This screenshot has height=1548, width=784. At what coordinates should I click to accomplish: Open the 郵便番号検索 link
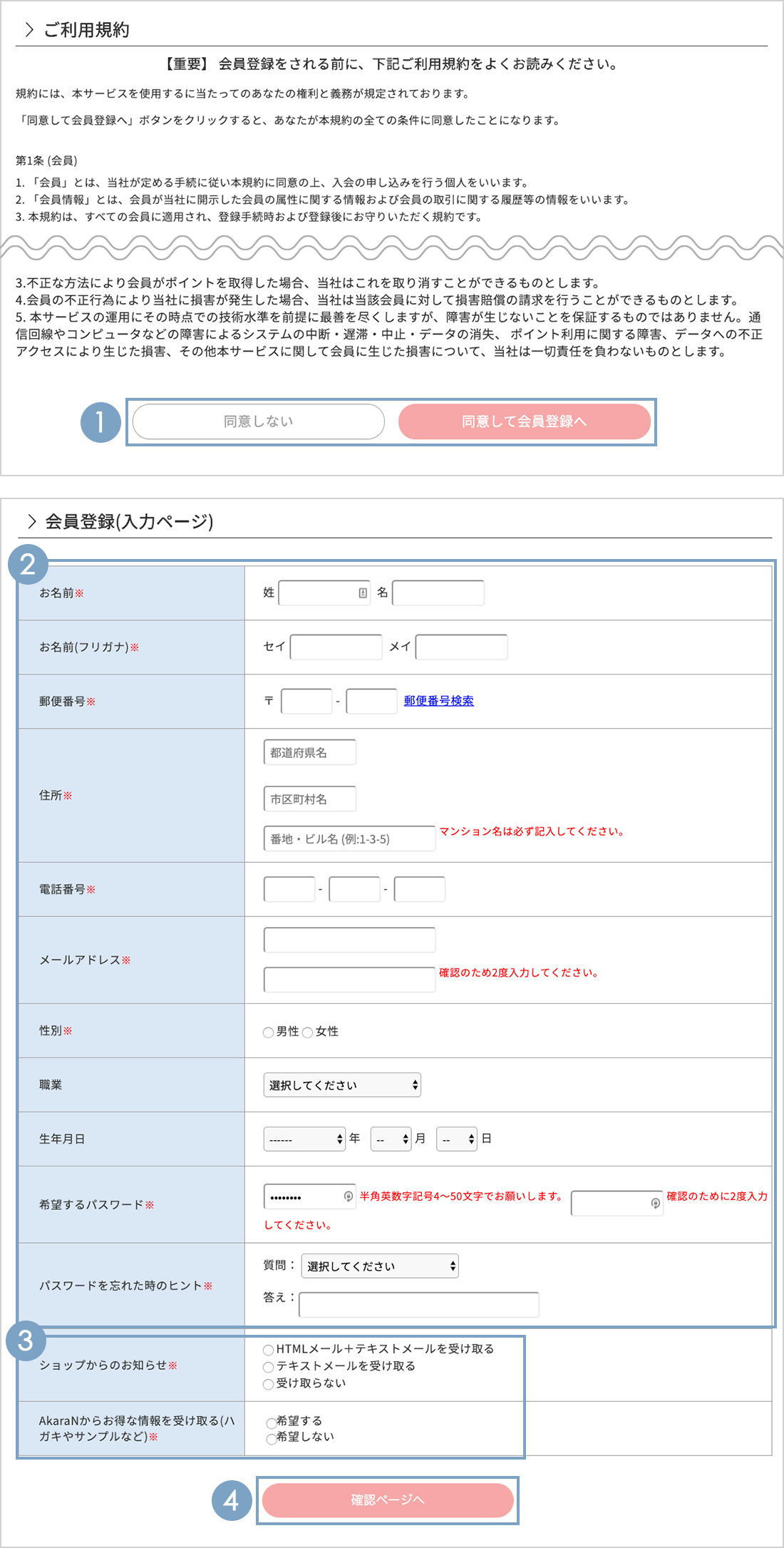pyautogui.click(x=438, y=701)
